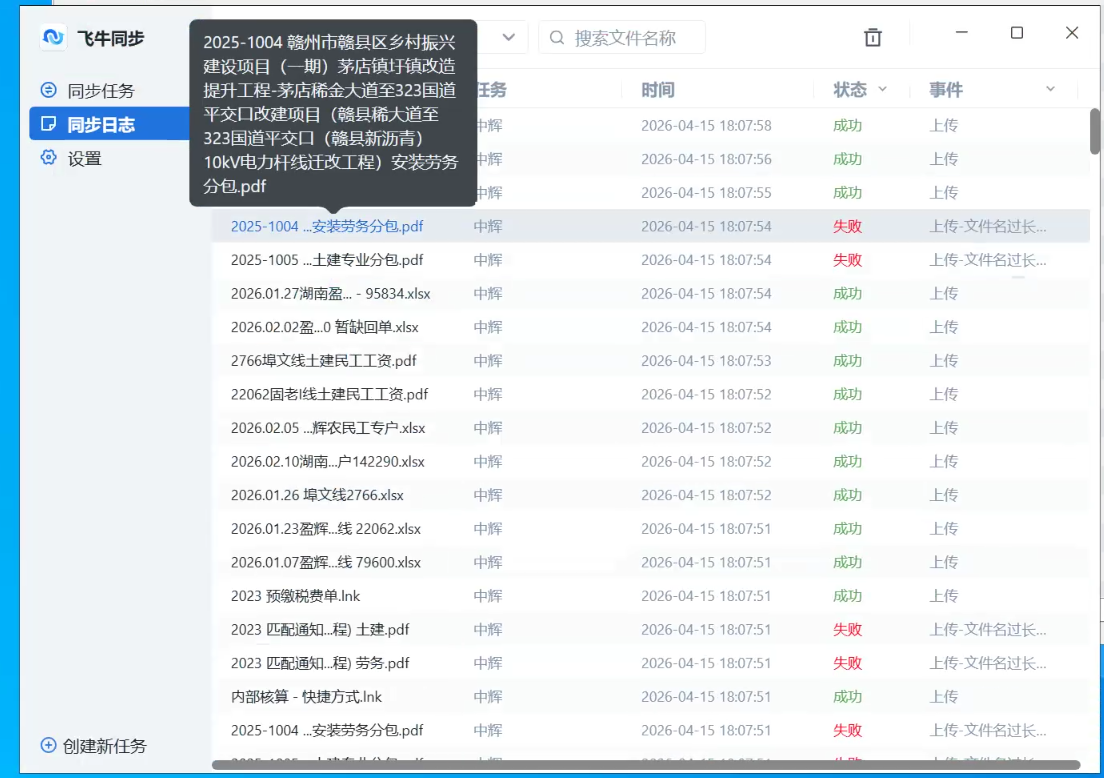Click the sync task circle icon
This screenshot has width=1104, height=778.
(49, 90)
